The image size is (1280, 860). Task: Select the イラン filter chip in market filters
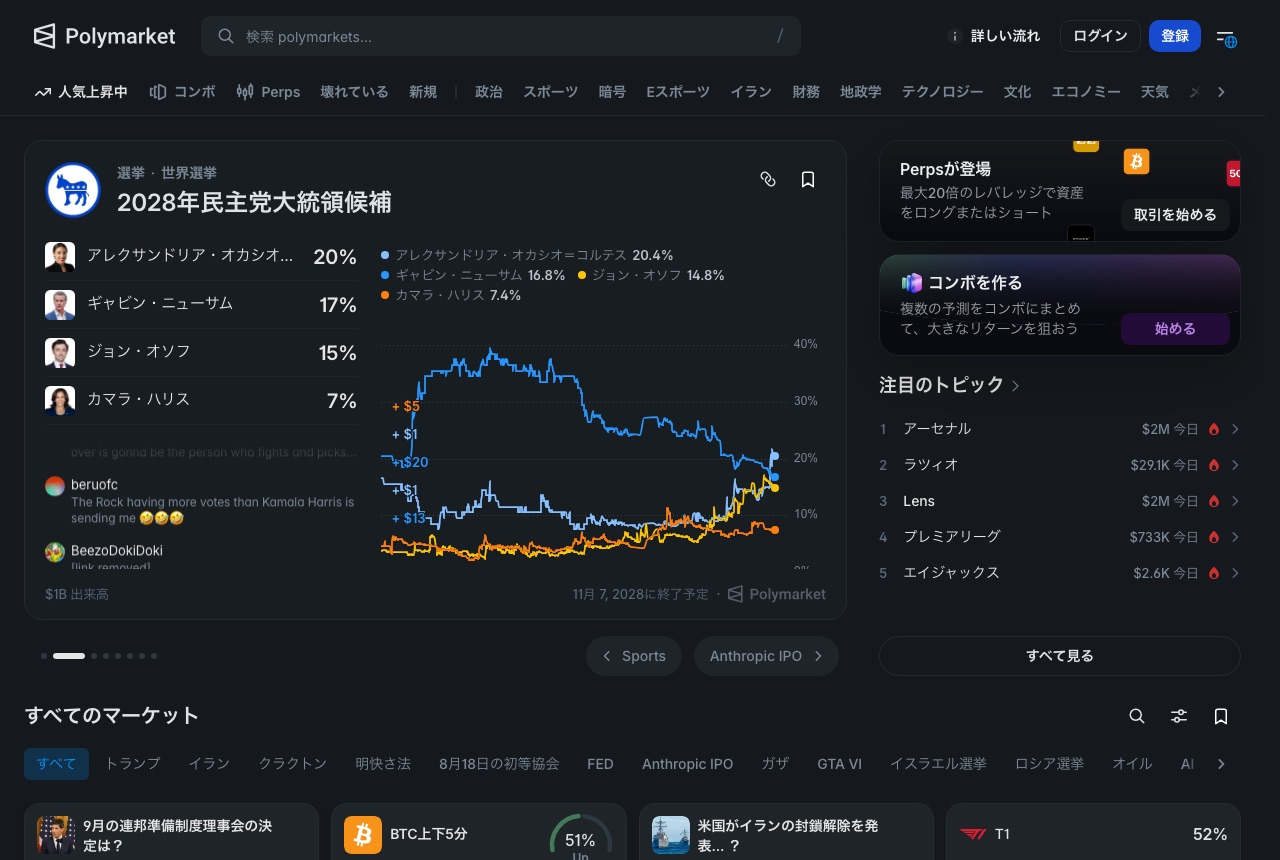click(x=210, y=764)
